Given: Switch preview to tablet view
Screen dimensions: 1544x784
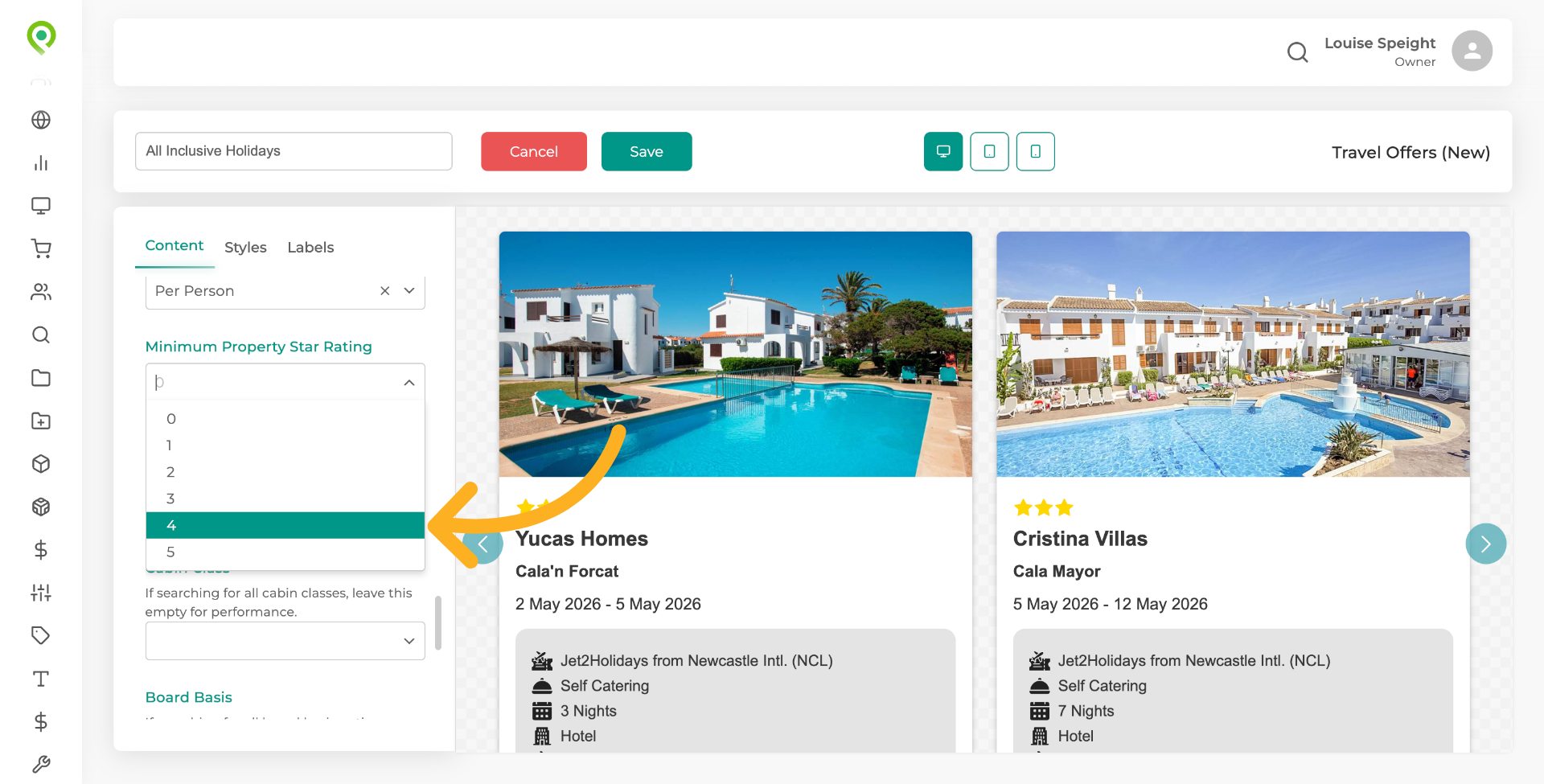Looking at the screenshot, I should coord(989,151).
